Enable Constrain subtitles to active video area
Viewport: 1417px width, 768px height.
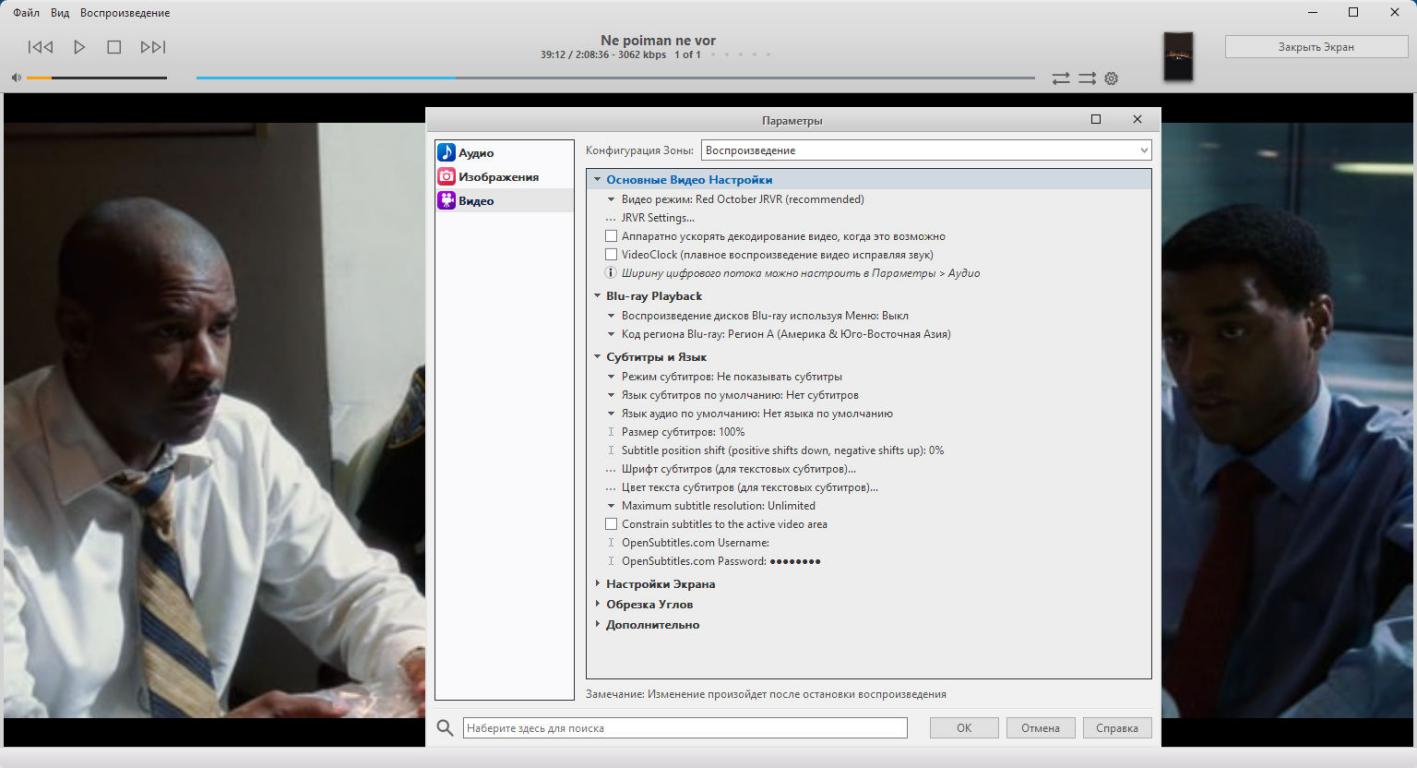[611, 524]
